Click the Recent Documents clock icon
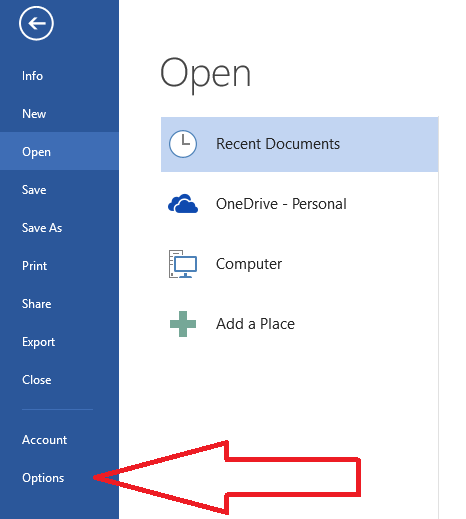Image resolution: width=466 pixels, height=519 pixels. (183, 144)
